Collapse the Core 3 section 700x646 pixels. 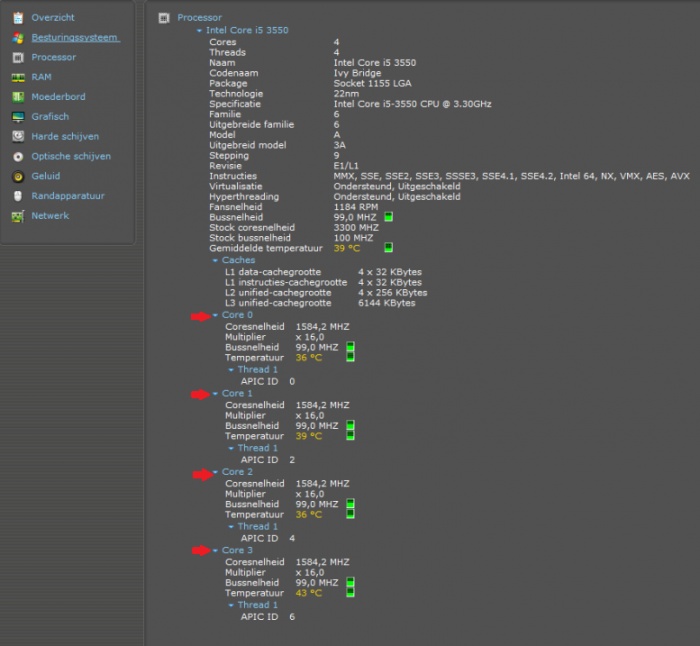pos(215,550)
